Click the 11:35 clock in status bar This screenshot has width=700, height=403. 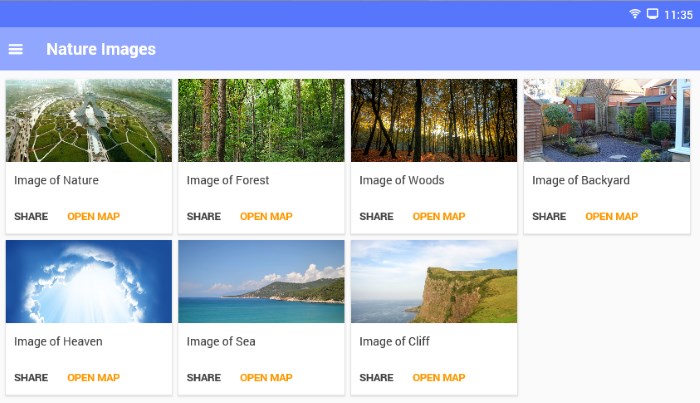tap(678, 15)
